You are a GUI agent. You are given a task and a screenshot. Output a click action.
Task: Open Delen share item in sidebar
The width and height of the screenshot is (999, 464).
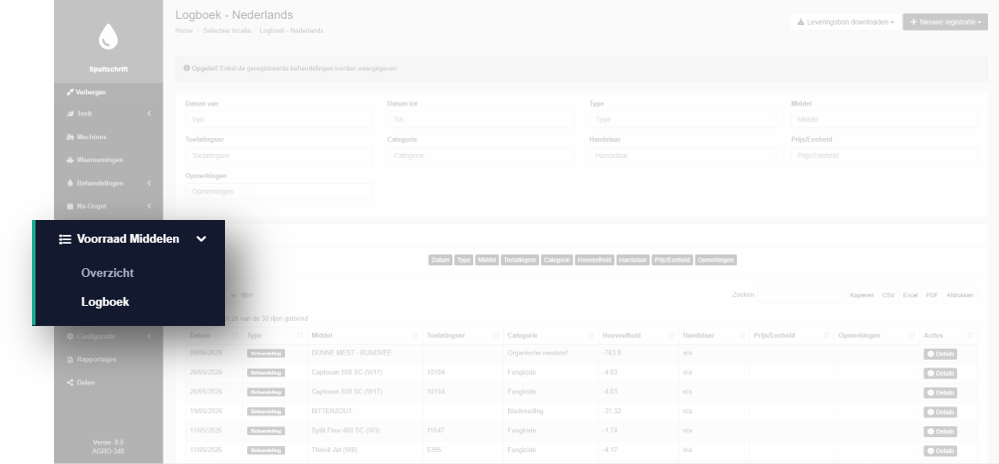pyautogui.click(x=81, y=382)
